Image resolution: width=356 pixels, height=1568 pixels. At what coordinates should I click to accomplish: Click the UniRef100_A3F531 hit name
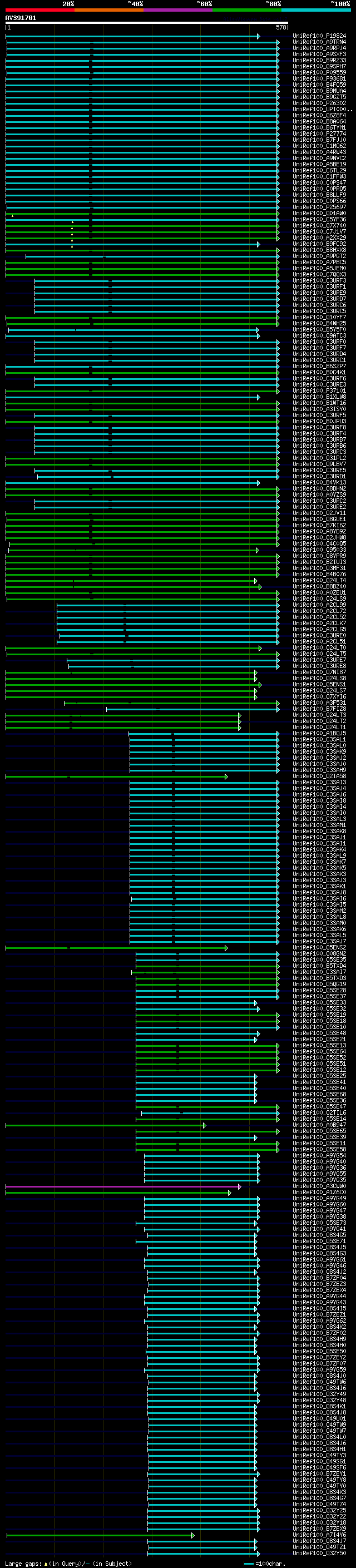coord(319,703)
